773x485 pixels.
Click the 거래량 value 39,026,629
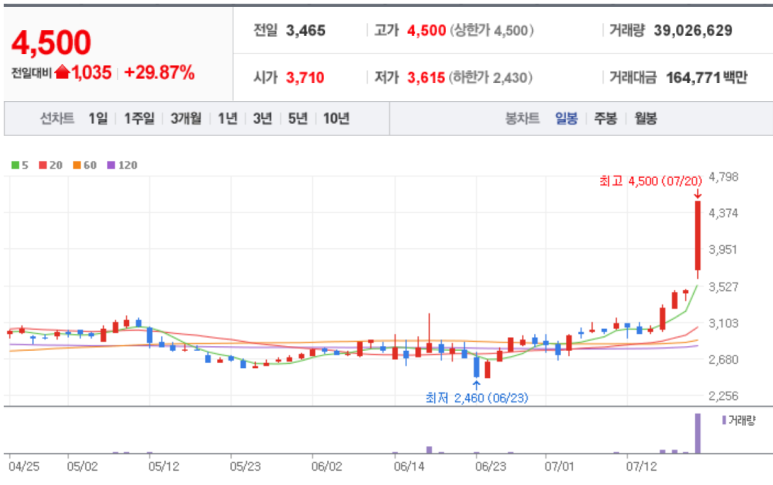click(693, 31)
